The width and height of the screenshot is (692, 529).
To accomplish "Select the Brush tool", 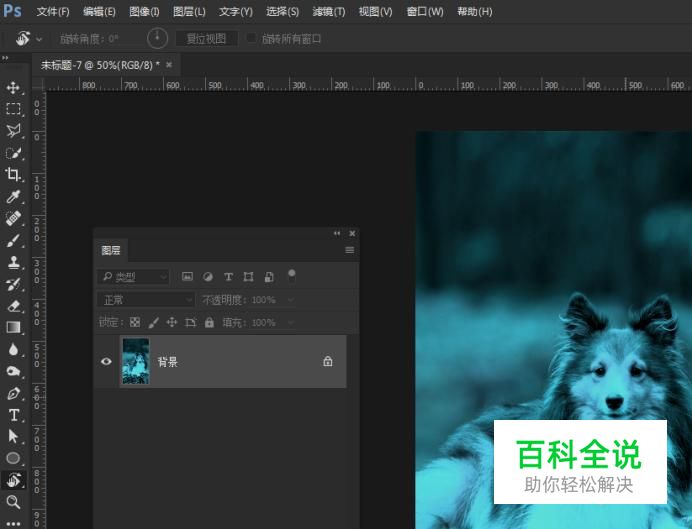I will (13, 240).
